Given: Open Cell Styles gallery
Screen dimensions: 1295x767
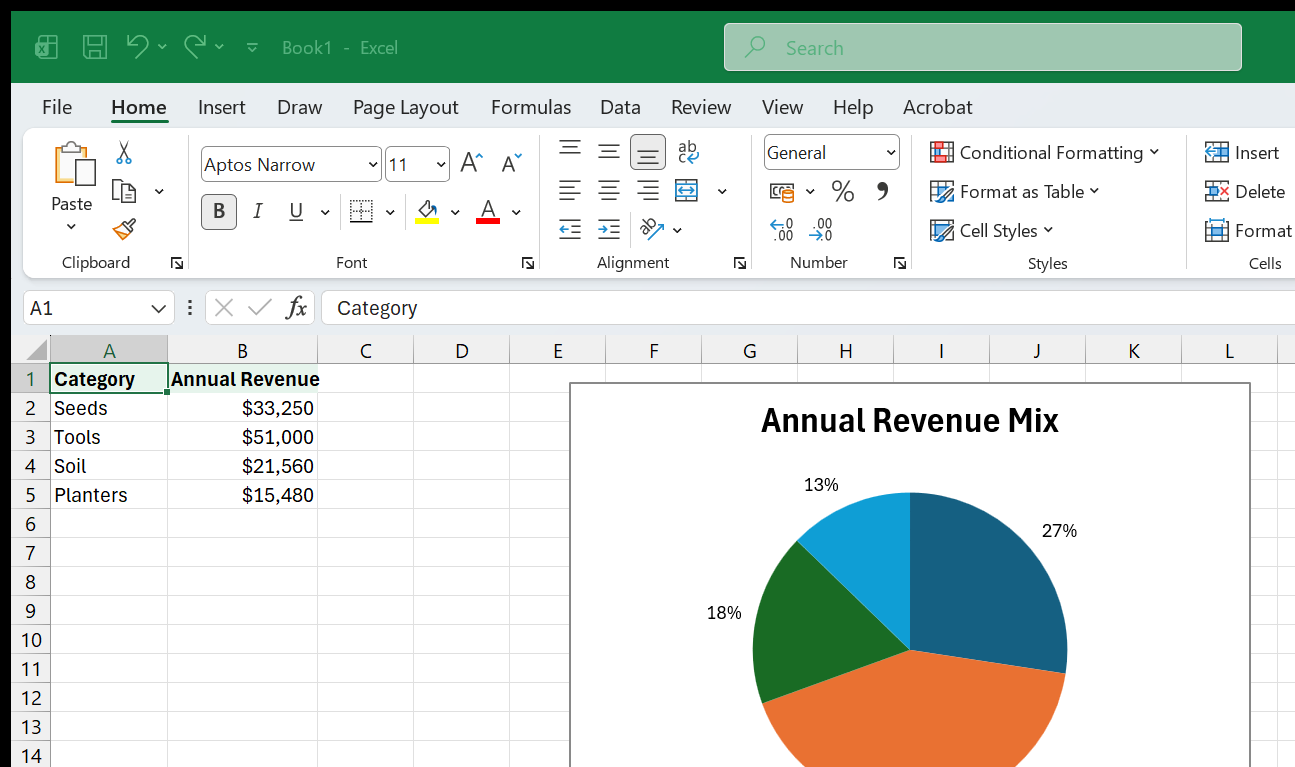Looking at the screenshot, I should pyautogui.click(x=991, y=230).
